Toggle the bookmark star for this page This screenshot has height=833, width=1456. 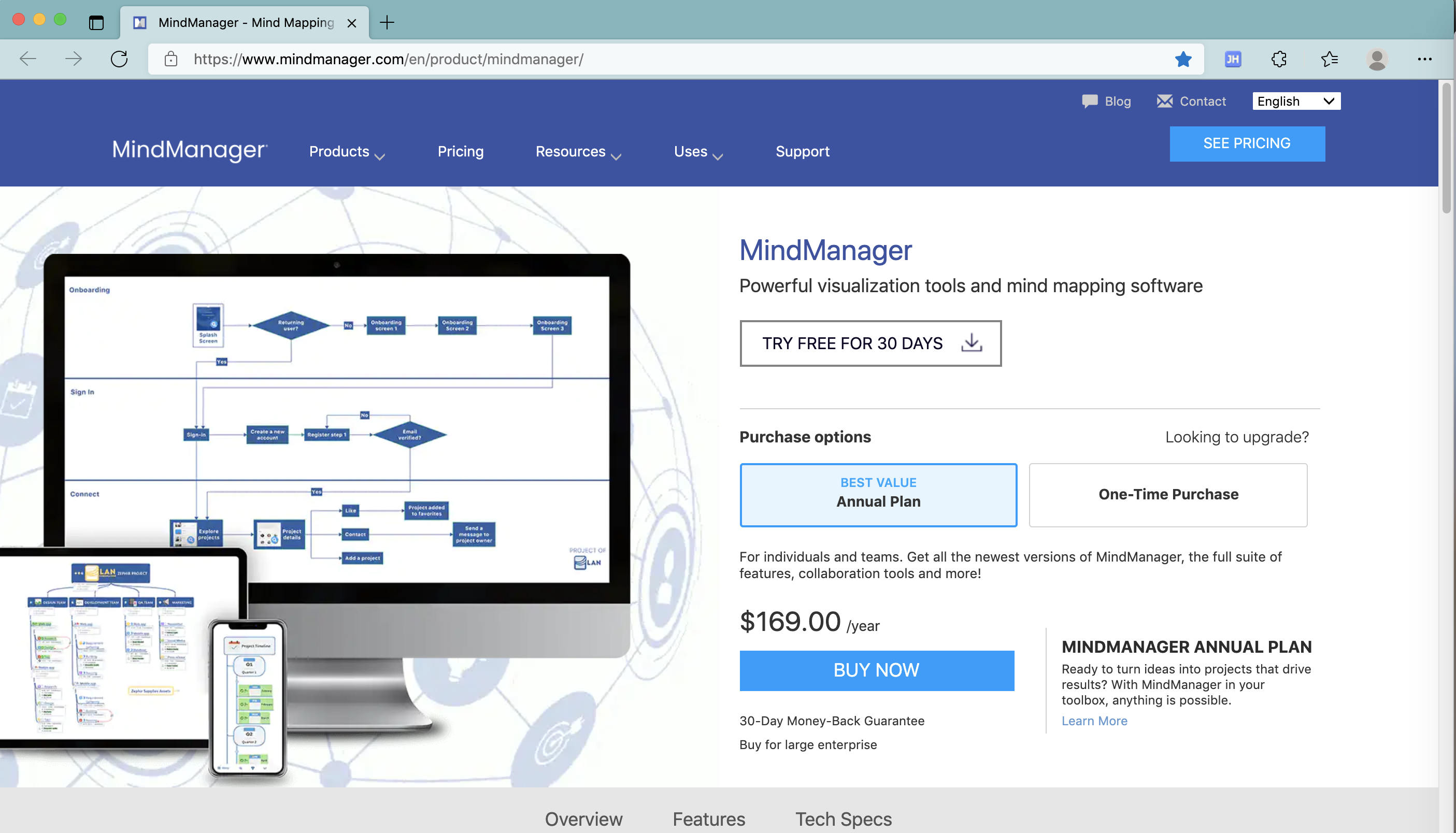(x=1183, y=59)
